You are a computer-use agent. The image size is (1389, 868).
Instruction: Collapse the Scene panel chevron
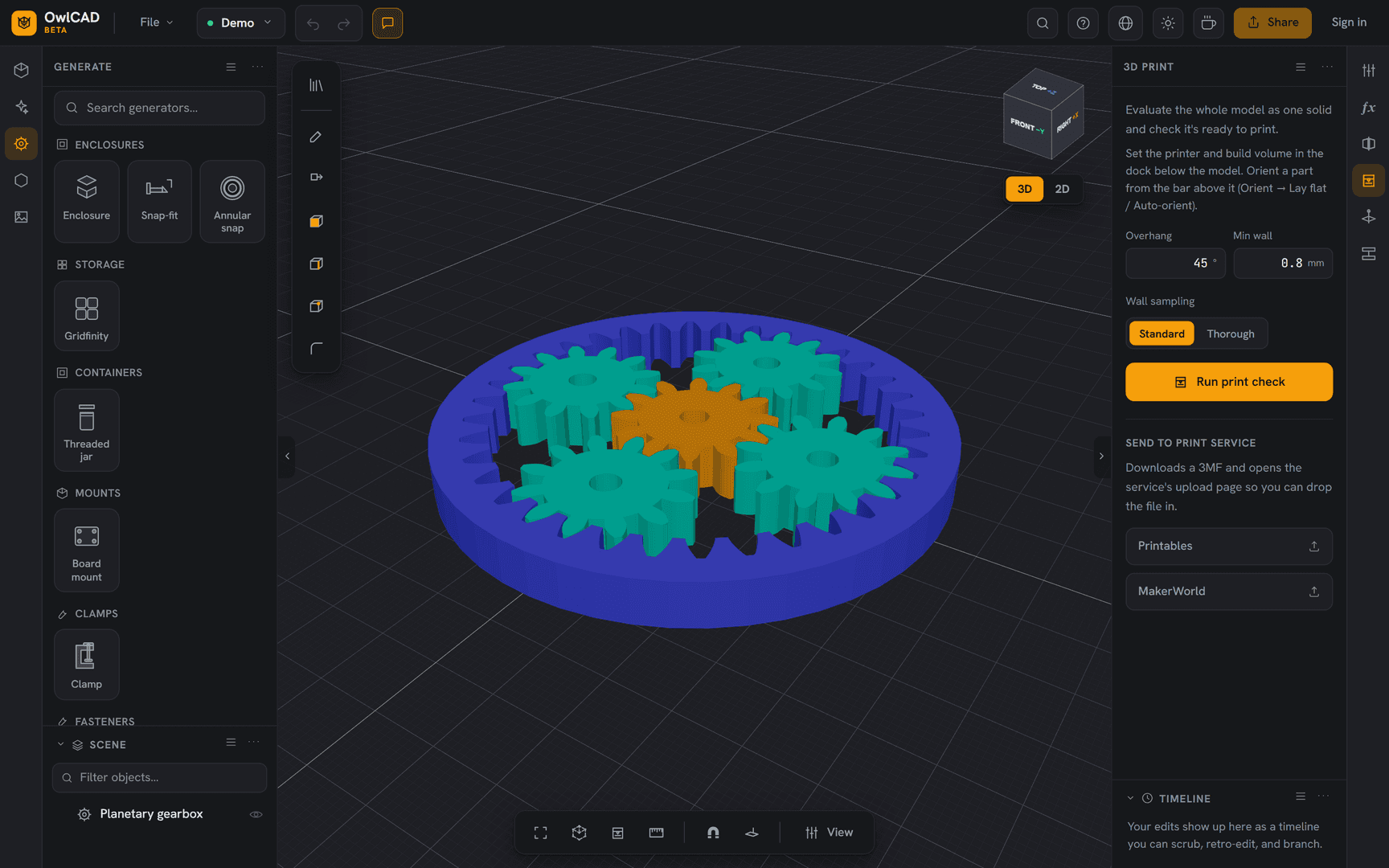60,744
